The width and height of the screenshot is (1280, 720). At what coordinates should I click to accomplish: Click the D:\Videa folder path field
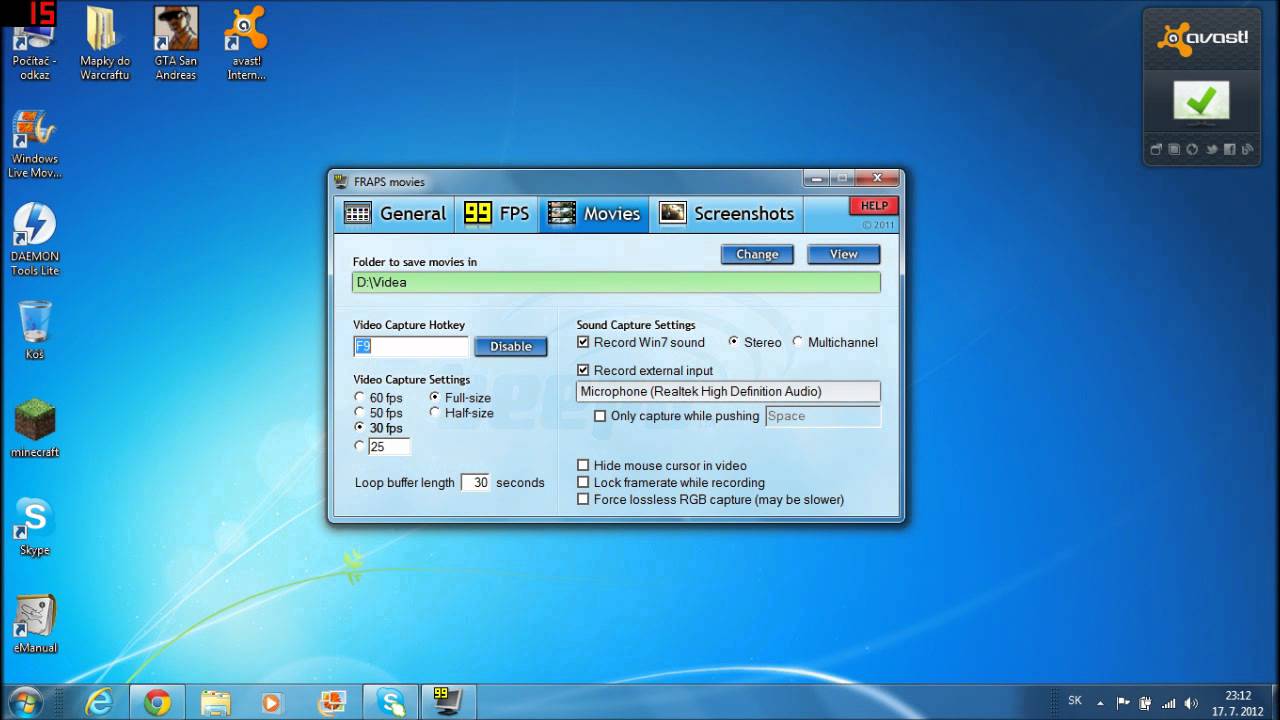tap(616, 282)
